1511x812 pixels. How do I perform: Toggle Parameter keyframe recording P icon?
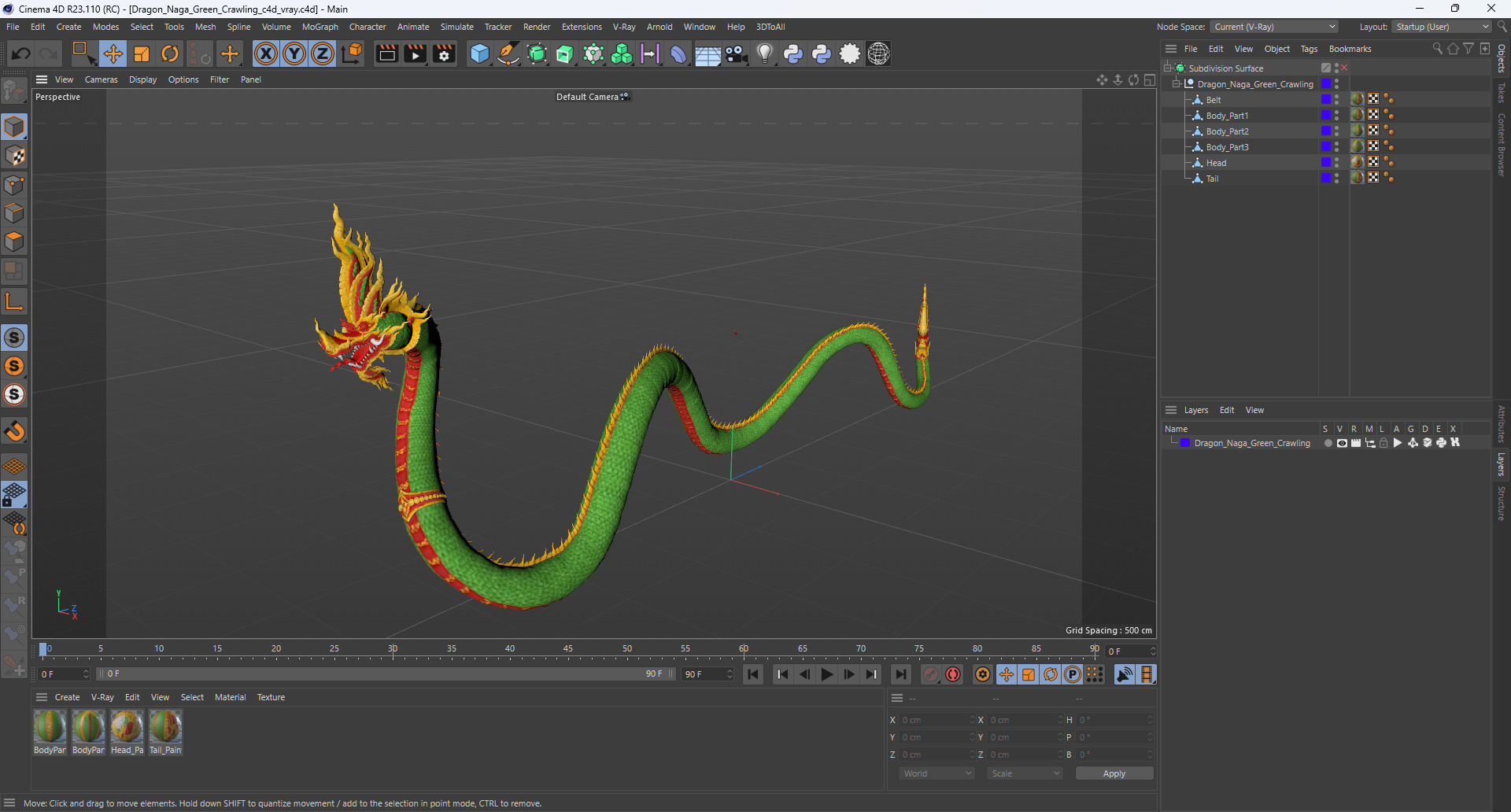pos(1073,674)
